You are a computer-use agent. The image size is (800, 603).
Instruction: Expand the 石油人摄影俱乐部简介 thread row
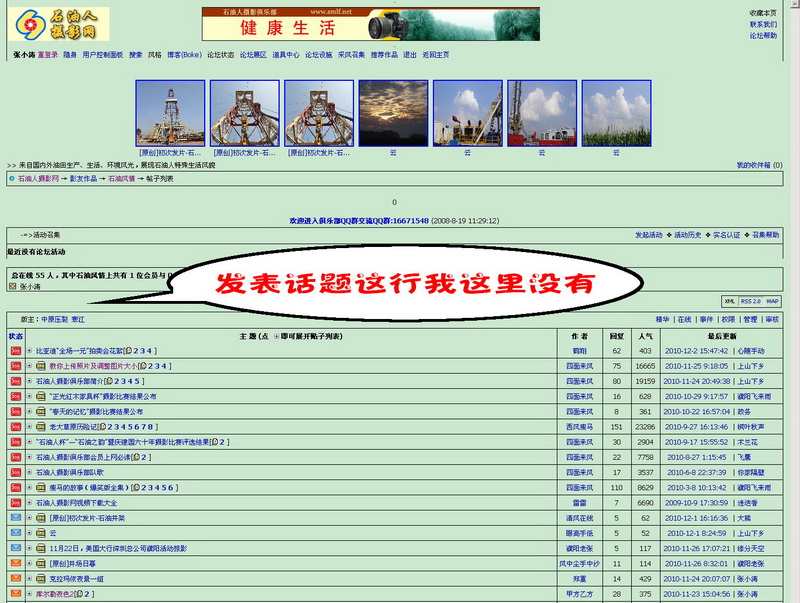tap(30, 381)
